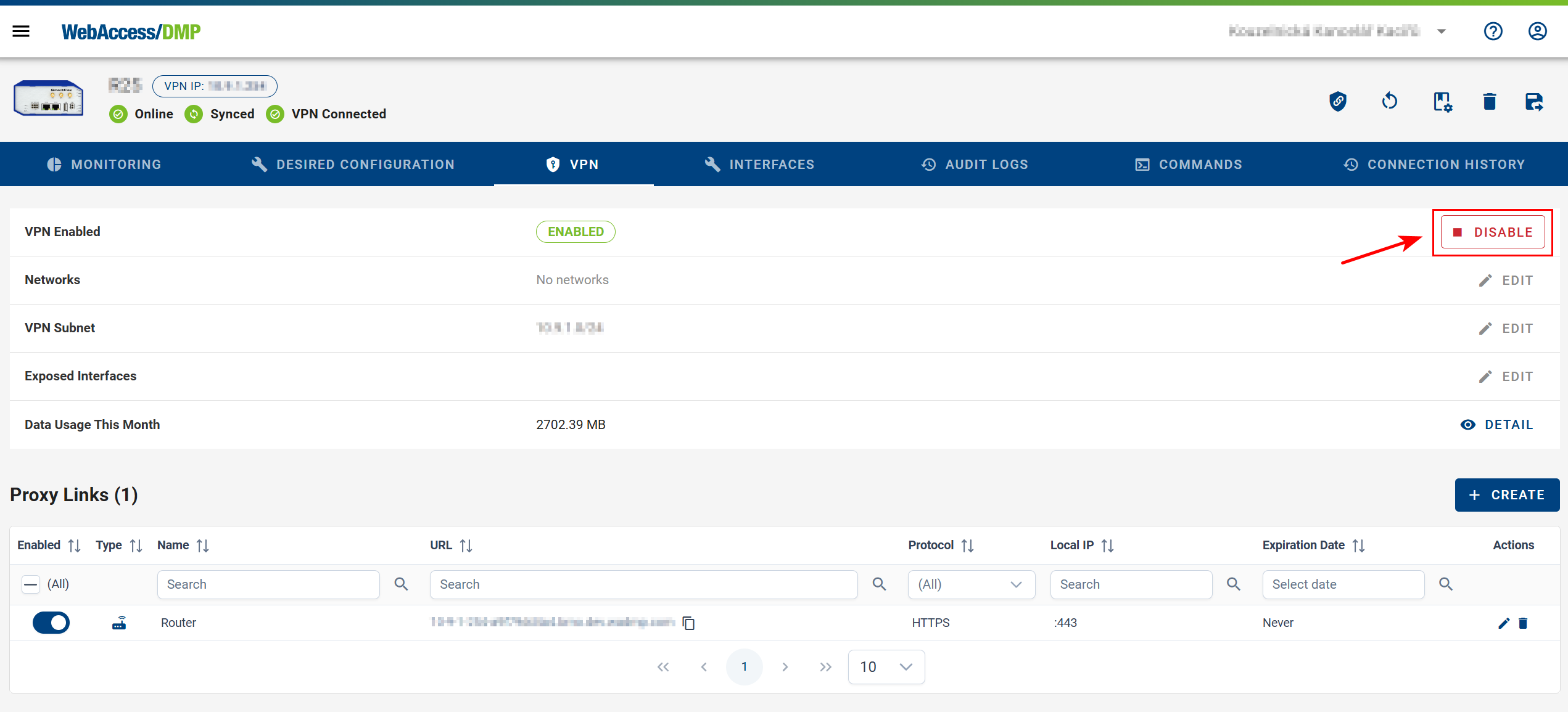Copy the Router proxy link URL
This screenshot has width=1568, height=712.
(x=688, y=623)
